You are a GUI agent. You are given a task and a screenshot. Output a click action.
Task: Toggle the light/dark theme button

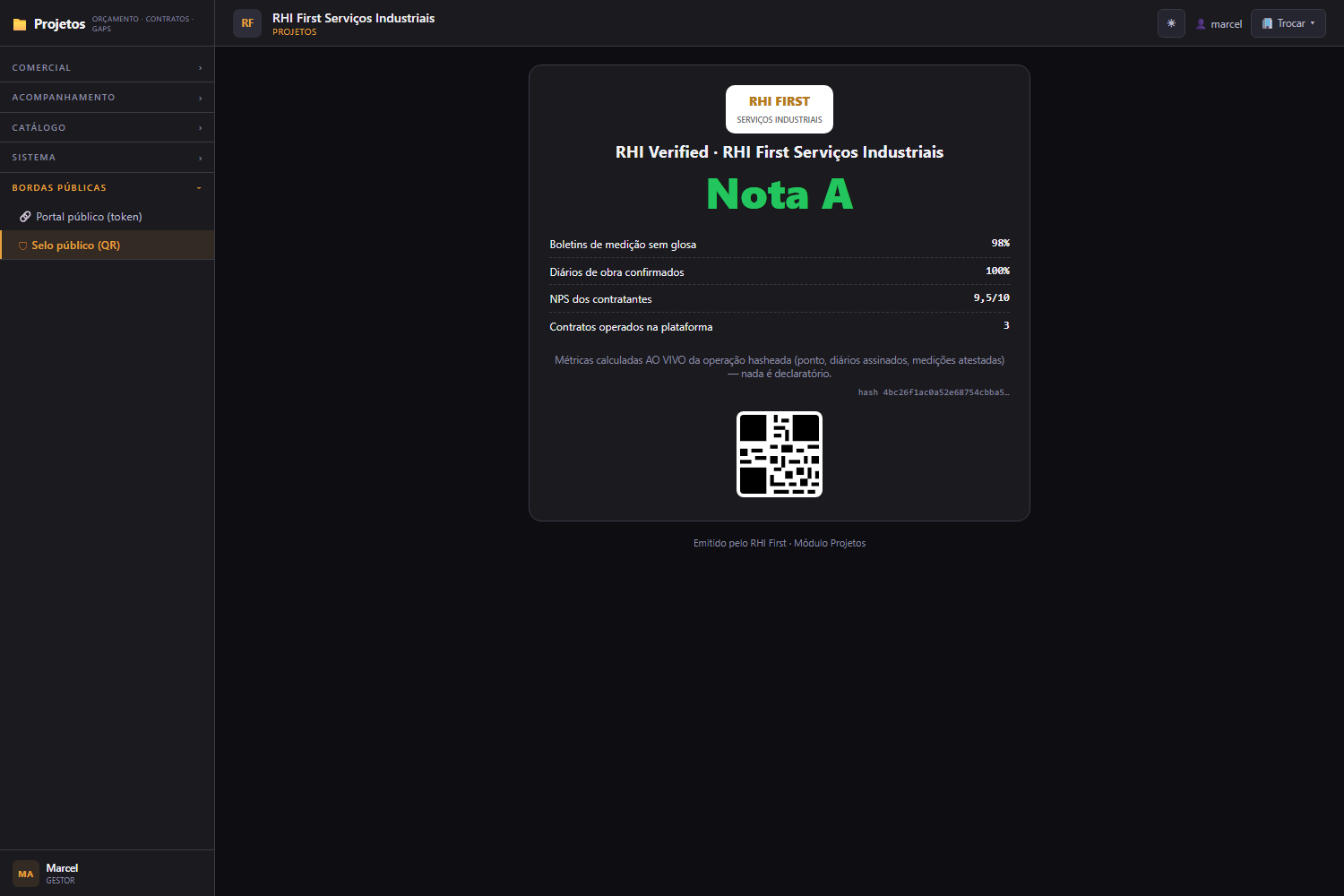[x=1171, y=23]
